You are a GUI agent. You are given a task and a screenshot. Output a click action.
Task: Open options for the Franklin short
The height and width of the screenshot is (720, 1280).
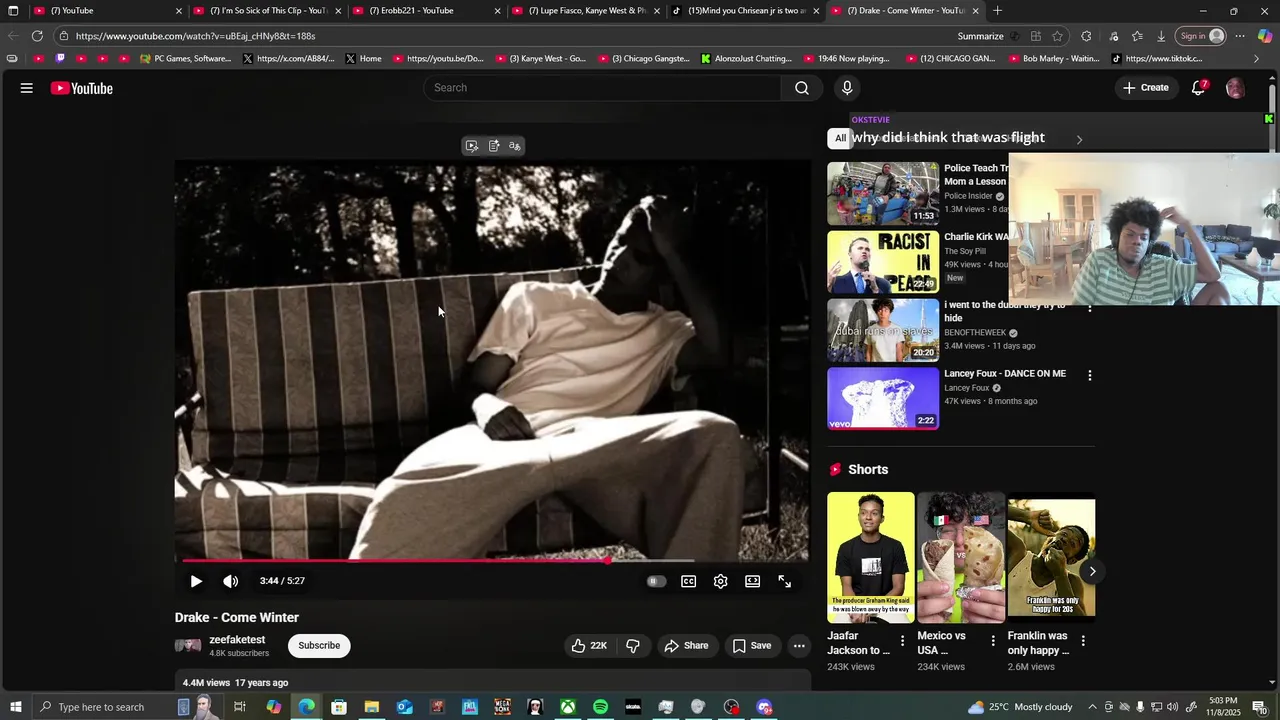click(1083, 641)
